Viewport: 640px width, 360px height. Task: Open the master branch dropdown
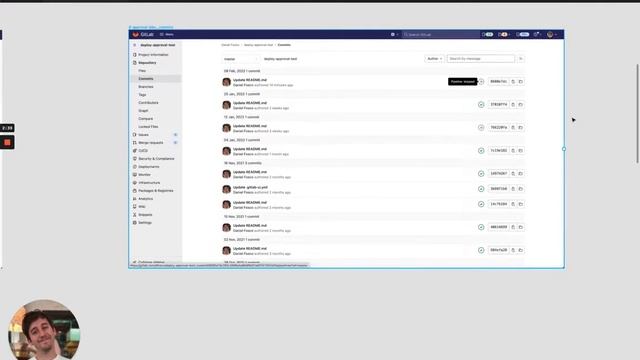[x=240, y=59]
